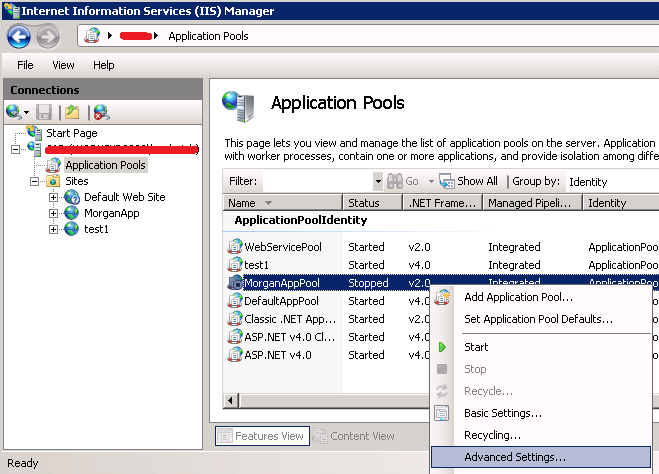Click the test1 site globe icon

point(71,229)
